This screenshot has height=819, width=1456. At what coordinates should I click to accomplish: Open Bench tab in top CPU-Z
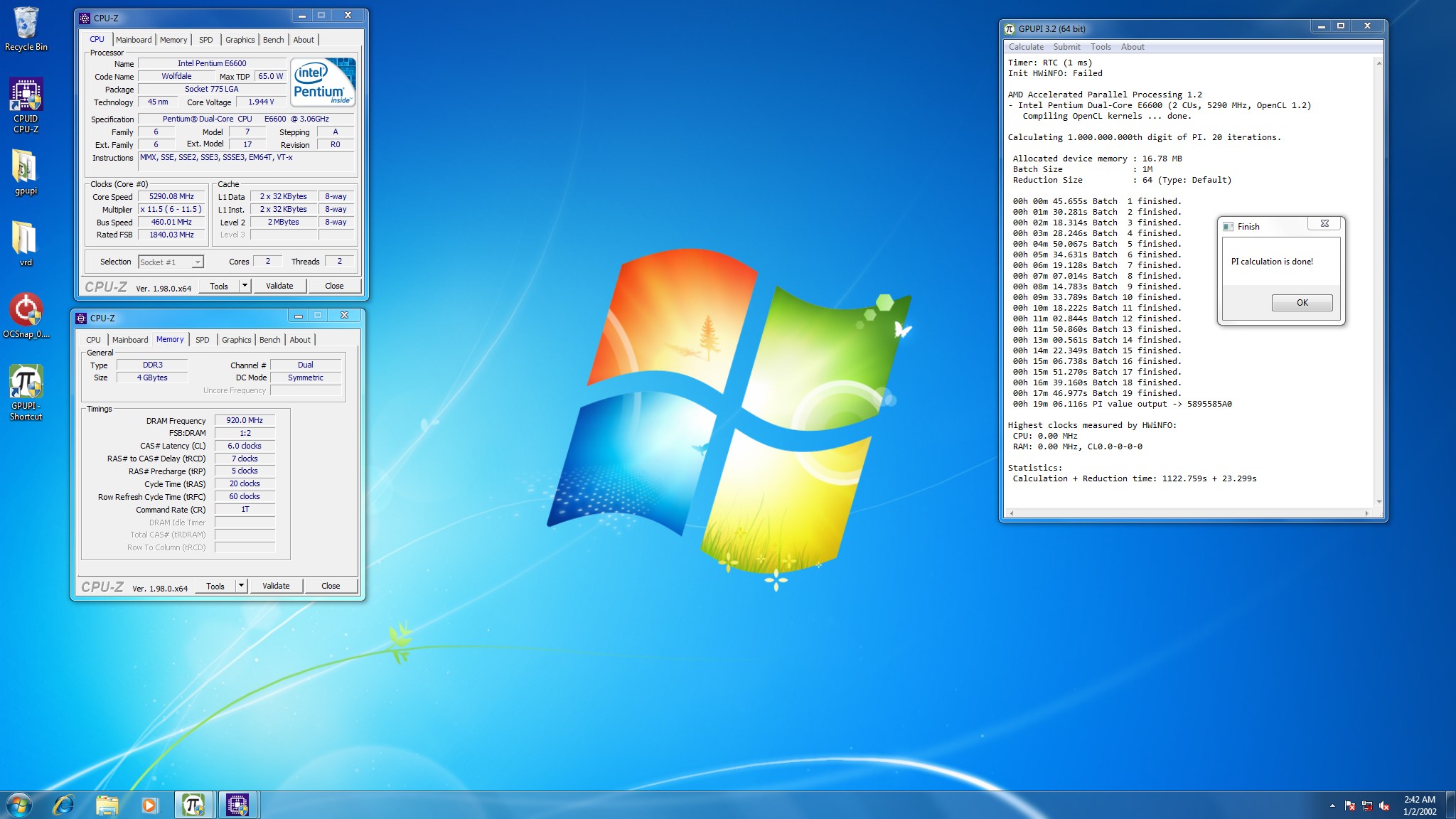[273, 40]
